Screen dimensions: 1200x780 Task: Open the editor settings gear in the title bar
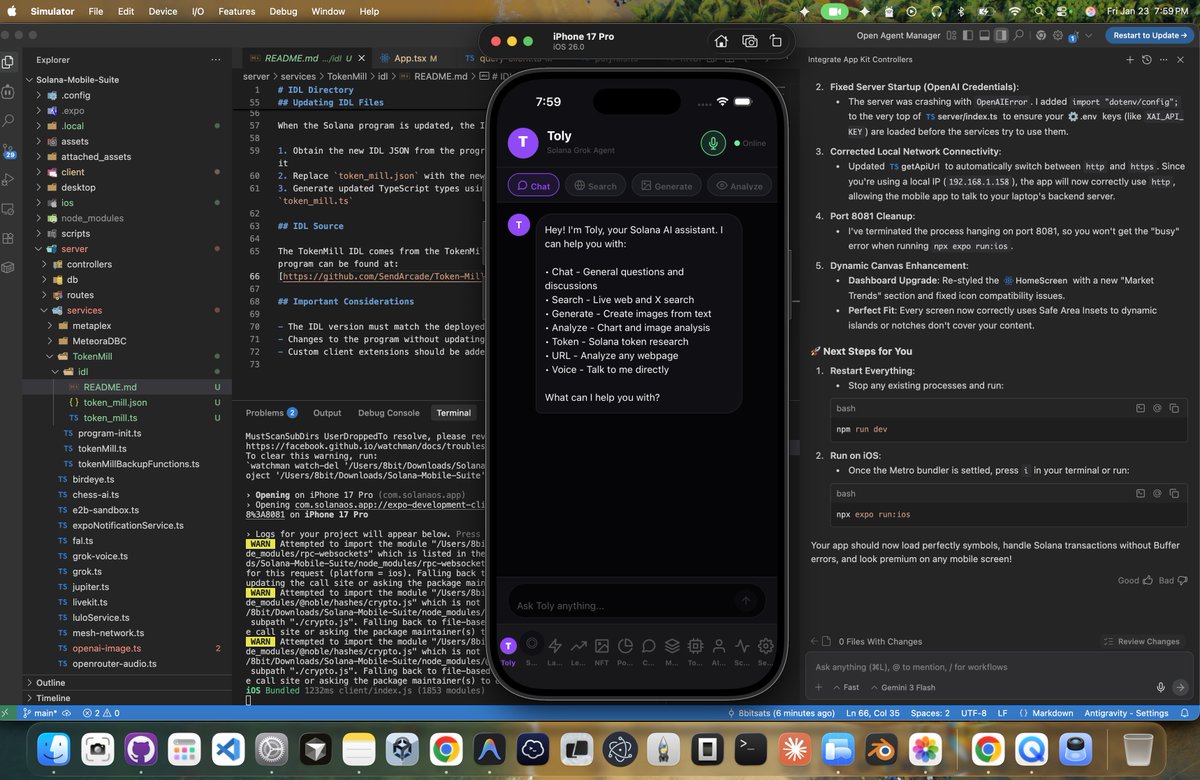(1058, 35)
